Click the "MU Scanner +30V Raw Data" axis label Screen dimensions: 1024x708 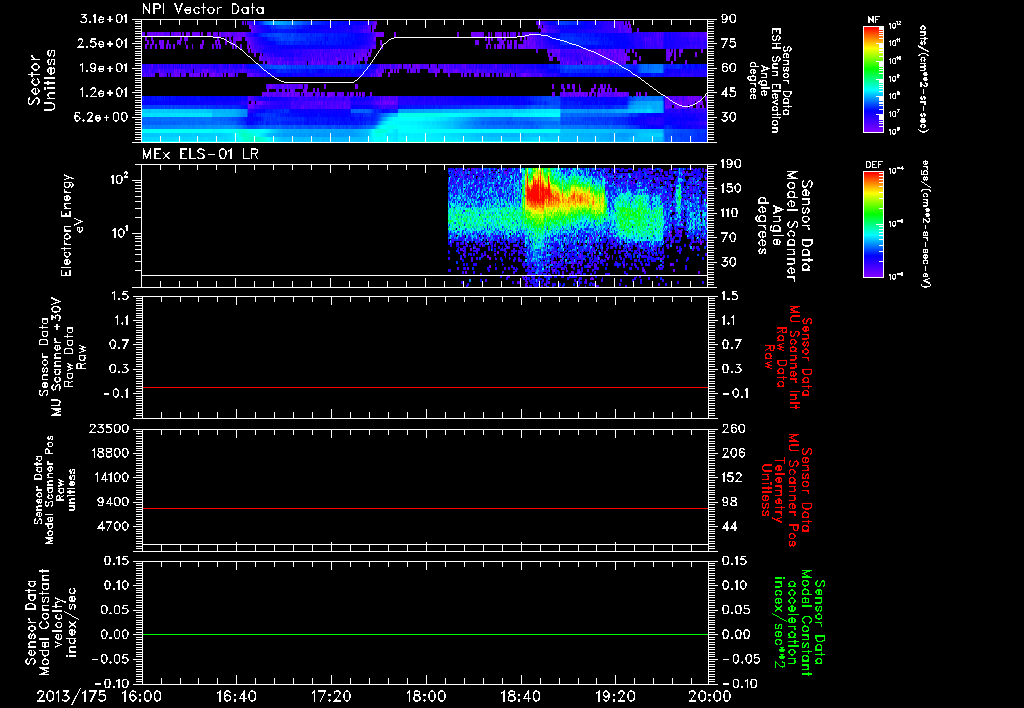pyautogui.click(x=62, y=357)
